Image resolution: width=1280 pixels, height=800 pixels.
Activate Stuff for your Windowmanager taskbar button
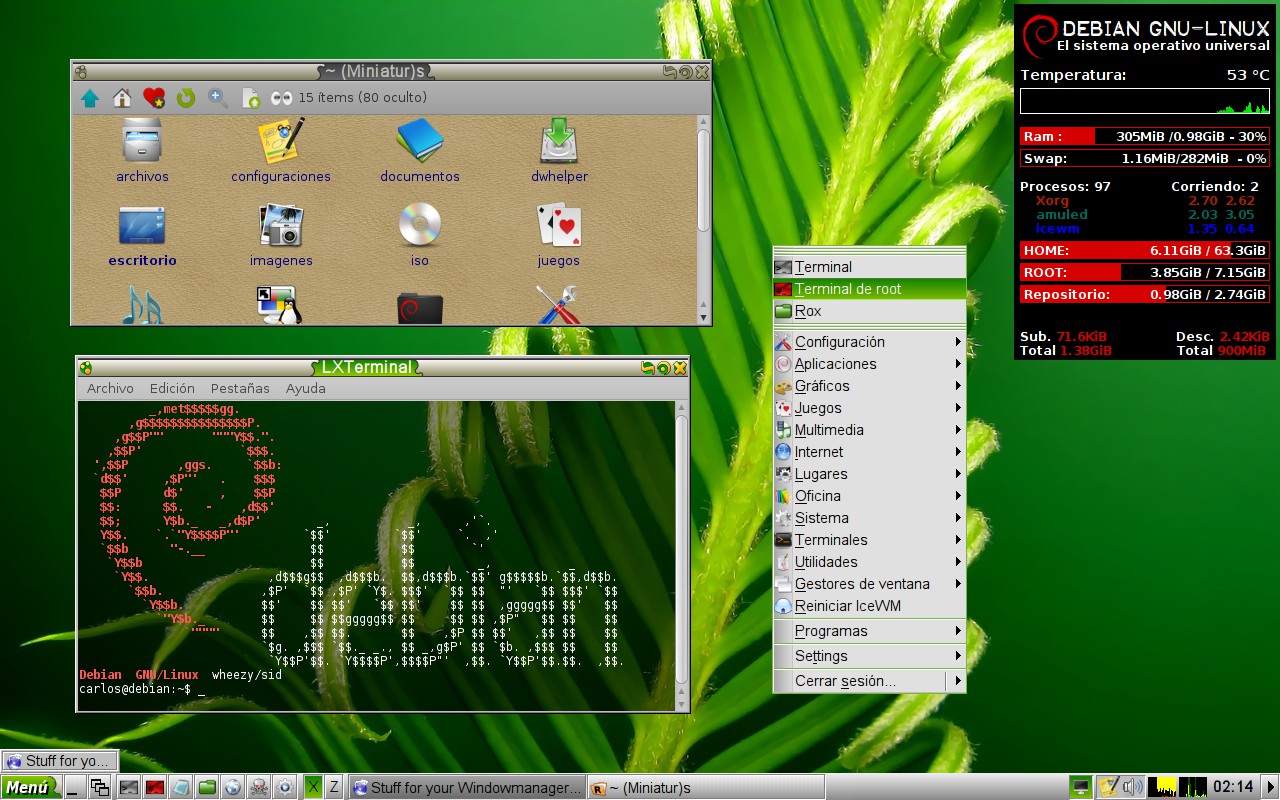pyautogui.click(x=467, y=788)
